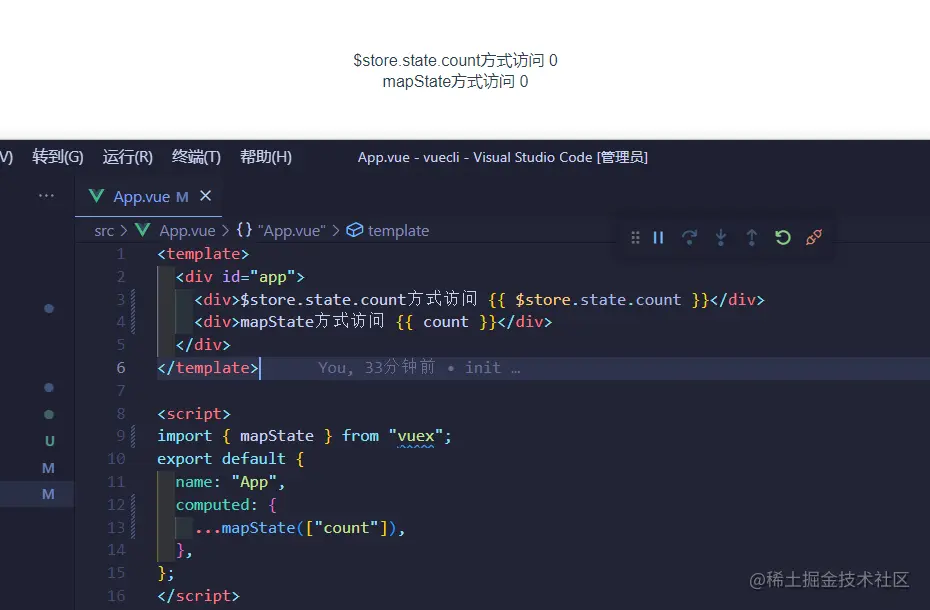Grab the debug toolbar drag handle
This screenshot has height=610, width=930.
pos(635,237)
